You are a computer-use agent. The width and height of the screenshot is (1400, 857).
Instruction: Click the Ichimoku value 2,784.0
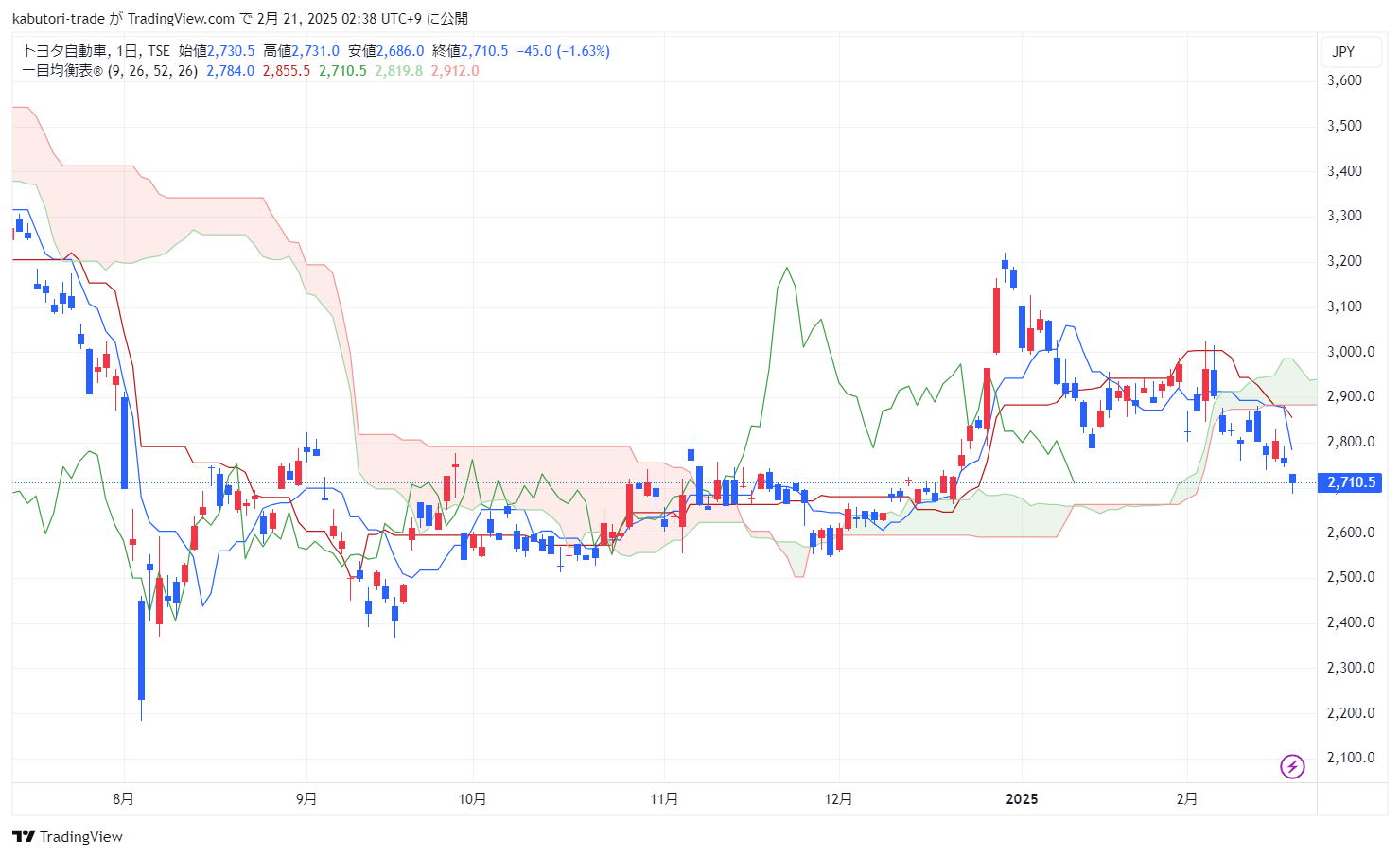point(231,71)
